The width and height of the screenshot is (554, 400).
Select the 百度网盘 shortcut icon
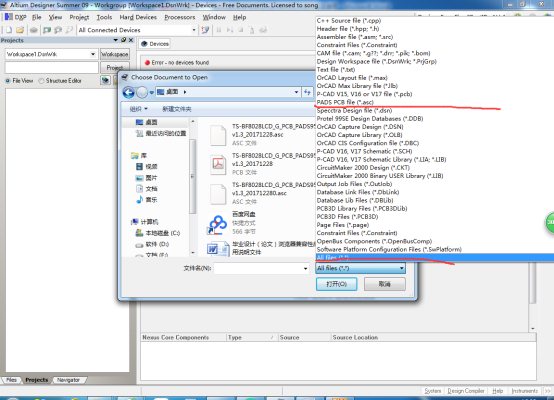click(x=217, y=225)
